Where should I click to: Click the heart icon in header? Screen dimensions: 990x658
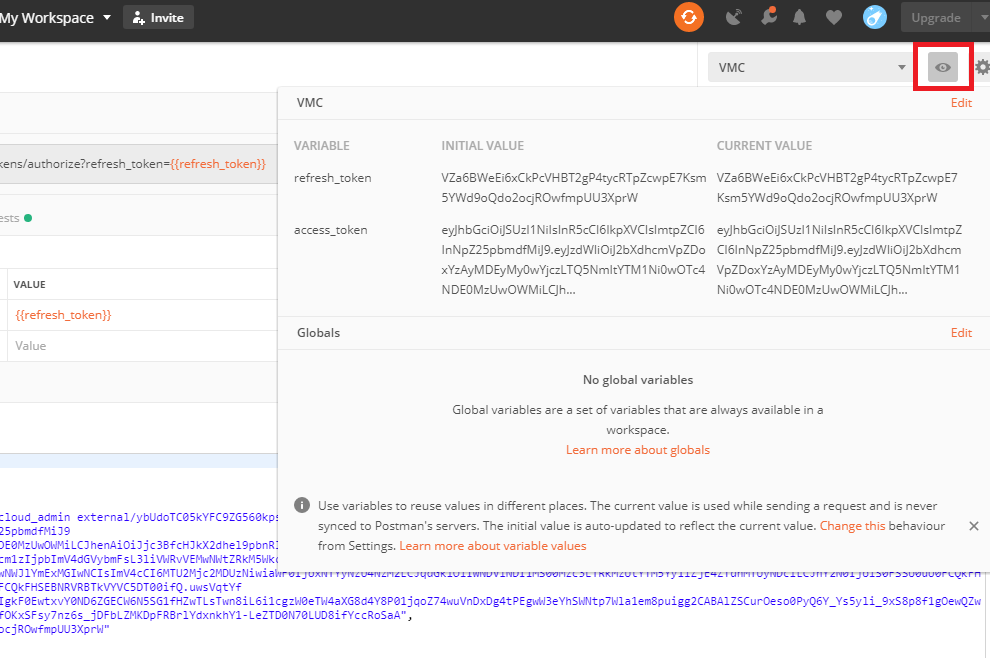tap(833, 17)
